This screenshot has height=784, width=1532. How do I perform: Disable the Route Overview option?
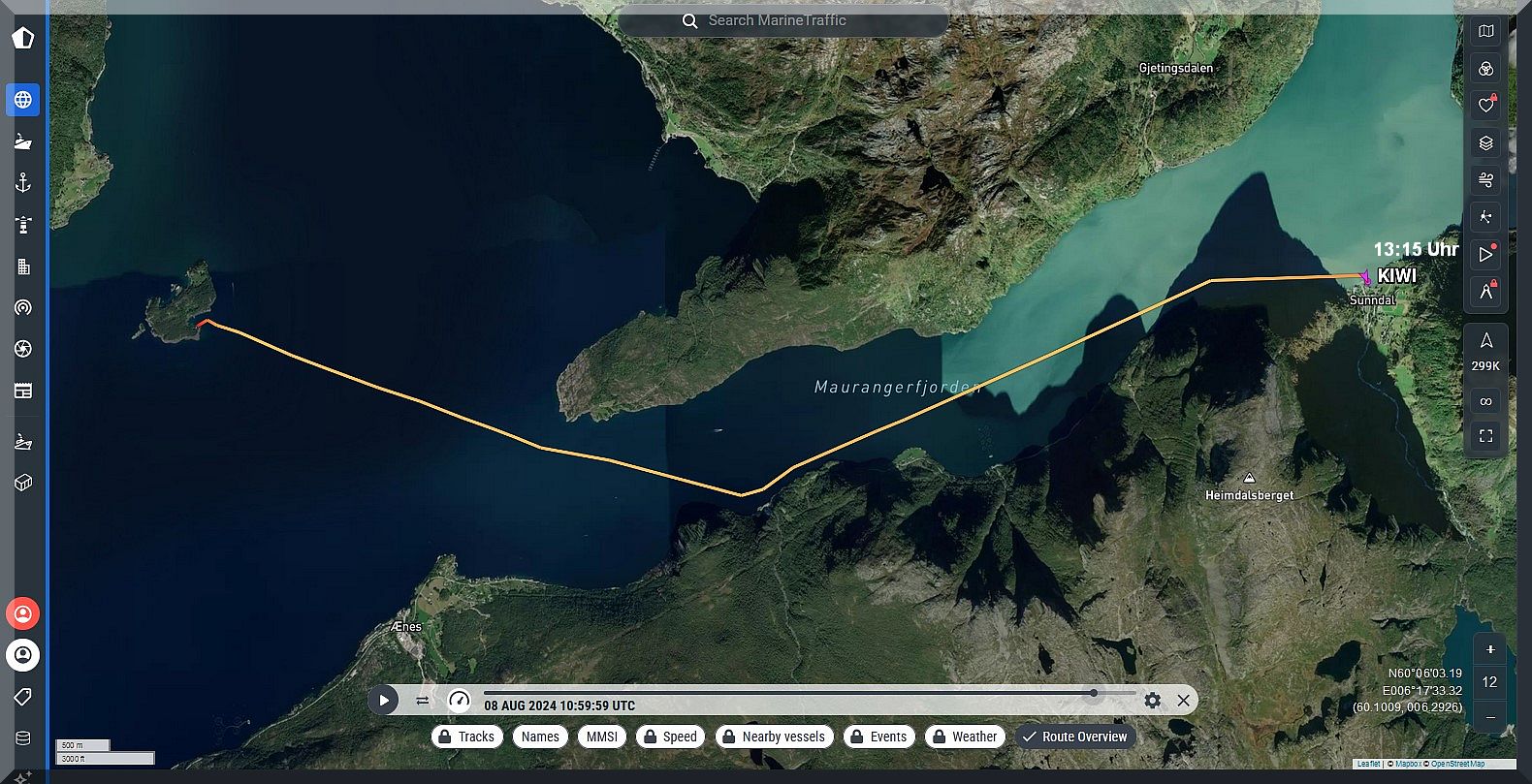[x=1074, y=737]
